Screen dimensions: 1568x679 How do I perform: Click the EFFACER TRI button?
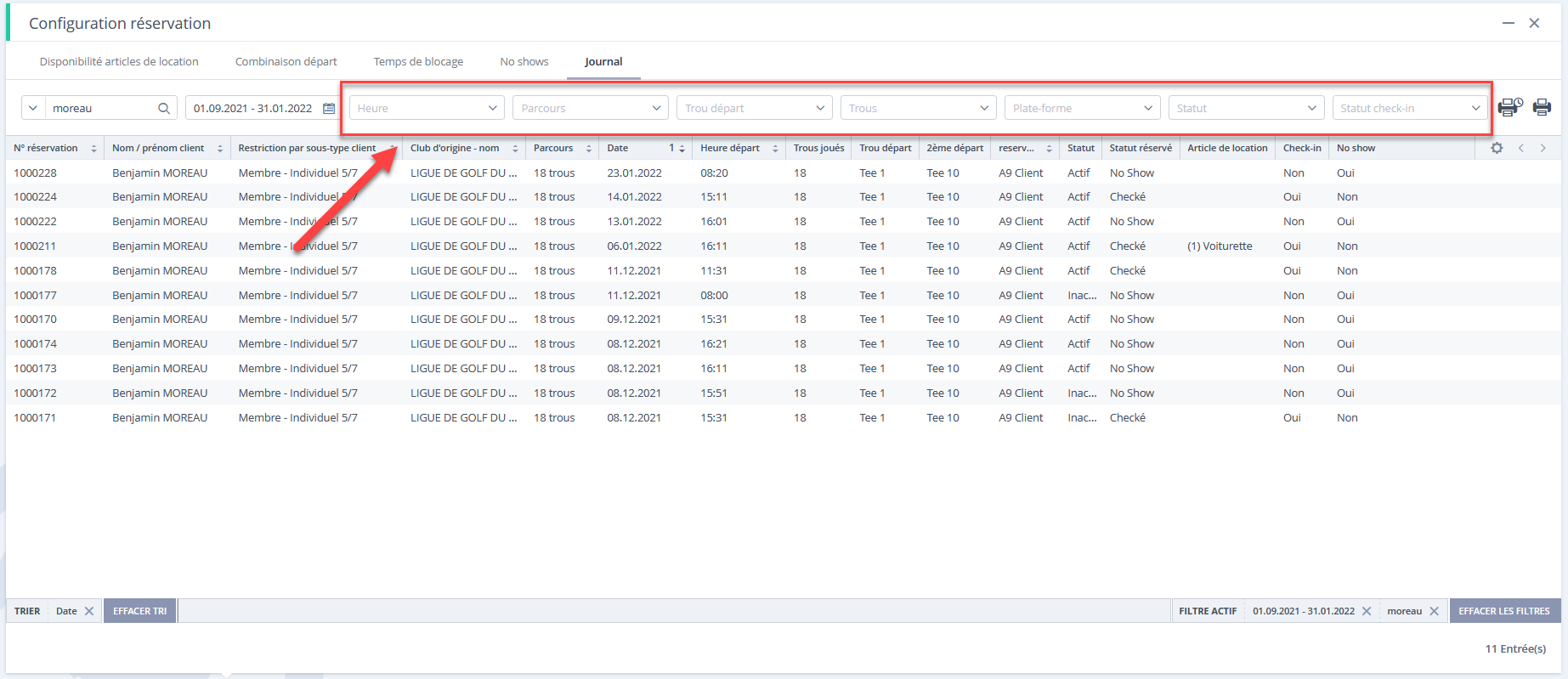140,611
